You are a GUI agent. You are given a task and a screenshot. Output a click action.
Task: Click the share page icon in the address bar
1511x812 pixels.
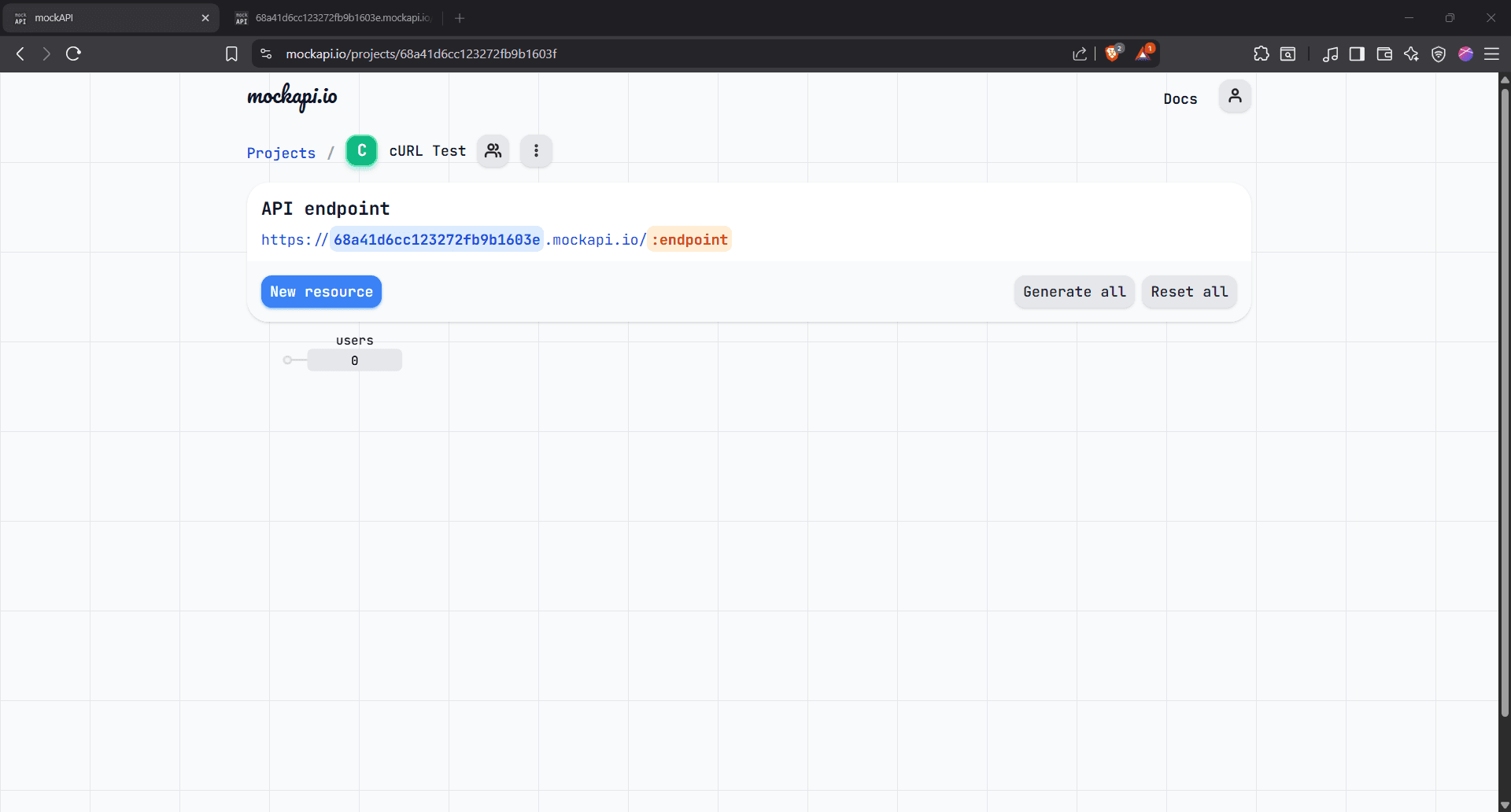(x=1079, y=54)
